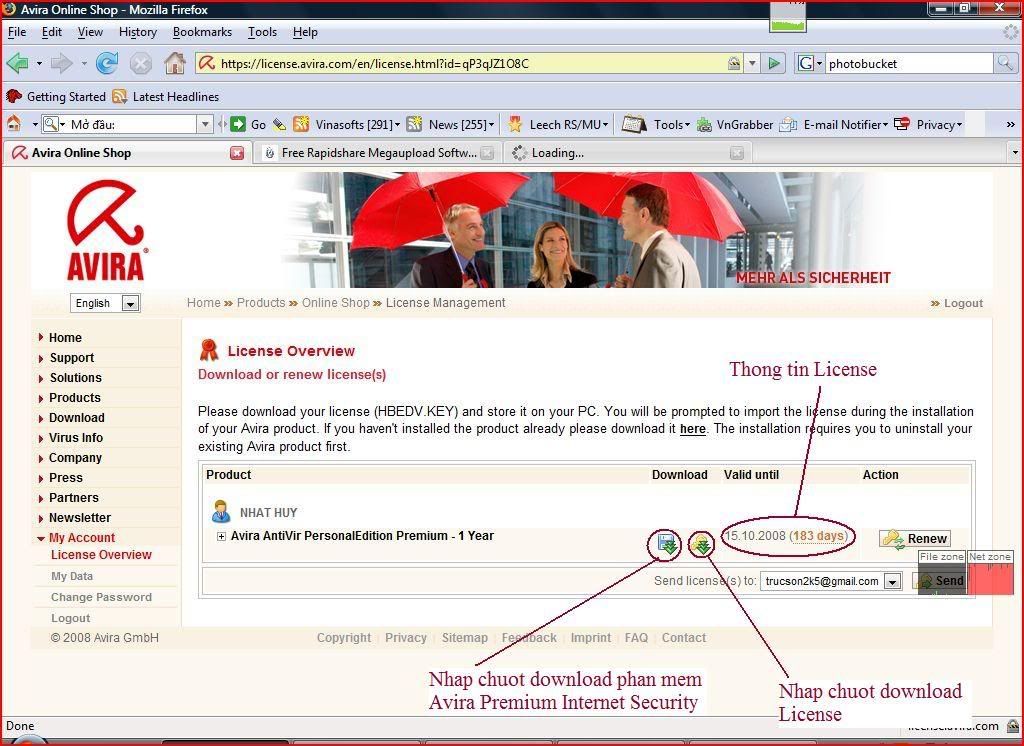Expand the address bar URL history dropdown
Viewport: 1024px width, 746px height.
pyautogui.click(x=752, y=63)
